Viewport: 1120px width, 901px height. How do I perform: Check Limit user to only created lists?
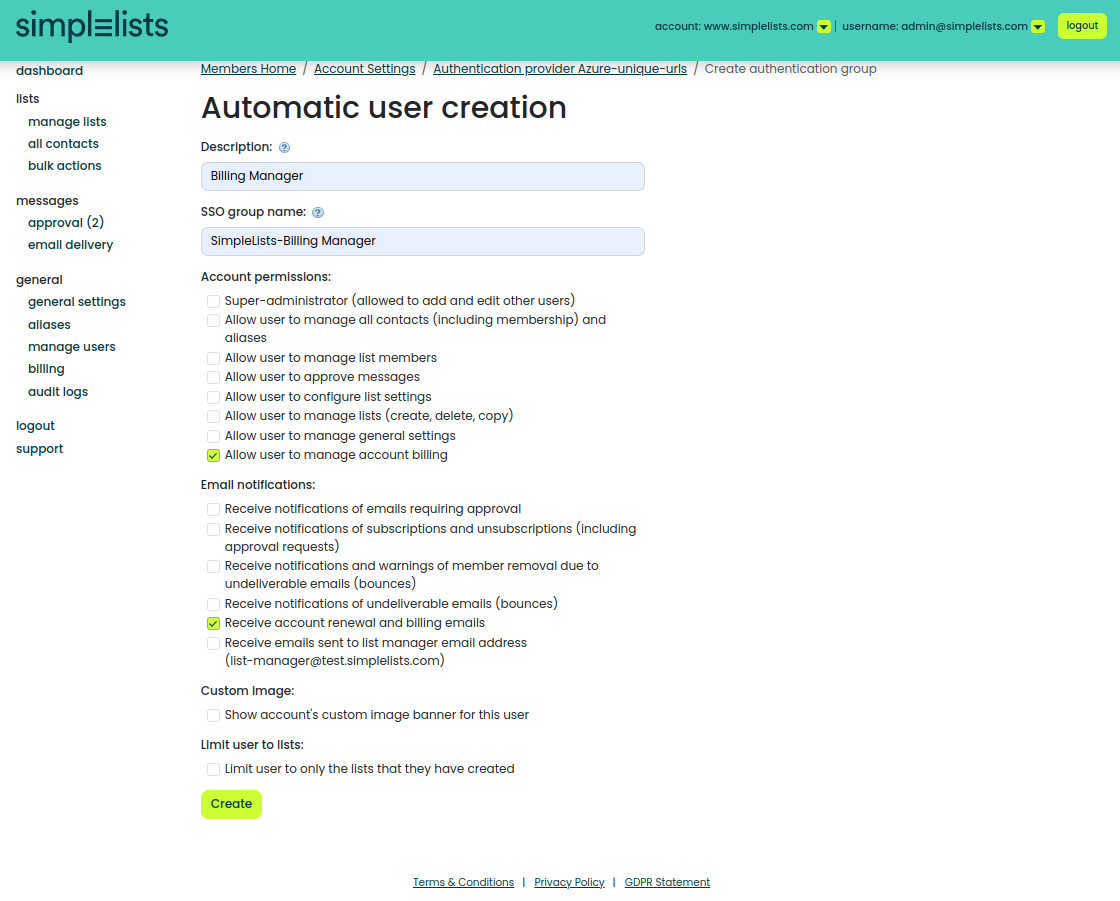[x=214, y=770]
